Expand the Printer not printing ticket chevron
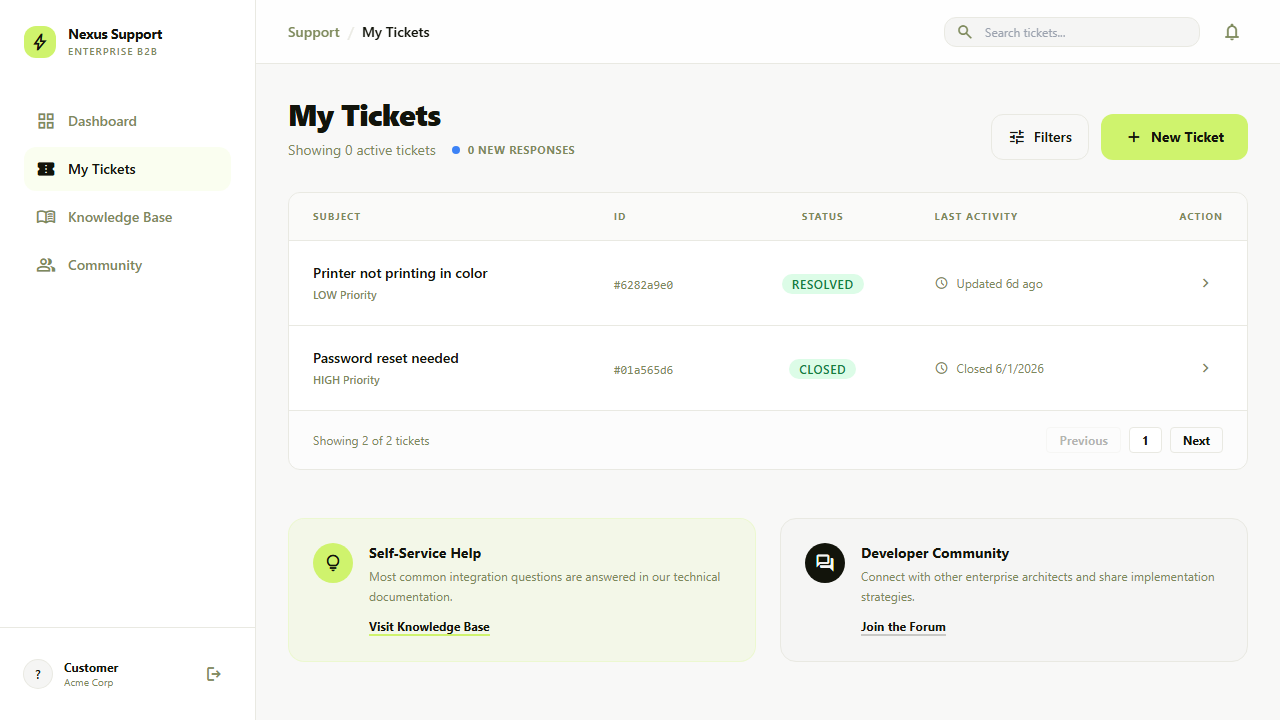Viewport: 1280px width, 720px height. (1205, 283)
